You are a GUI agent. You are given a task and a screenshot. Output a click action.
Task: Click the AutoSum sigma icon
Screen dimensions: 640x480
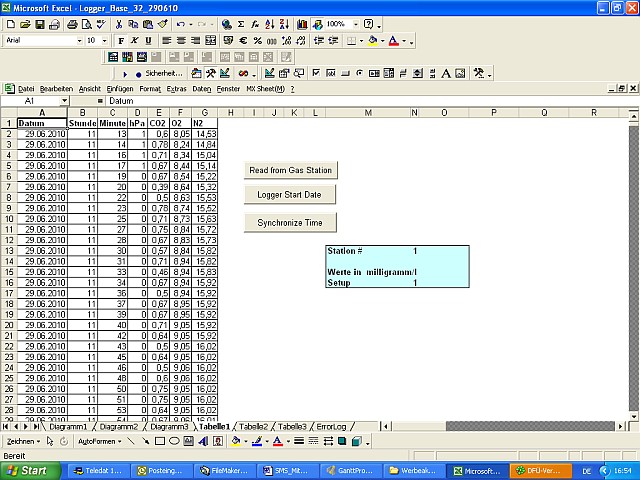pyautogui.click(x=240, y=24)
